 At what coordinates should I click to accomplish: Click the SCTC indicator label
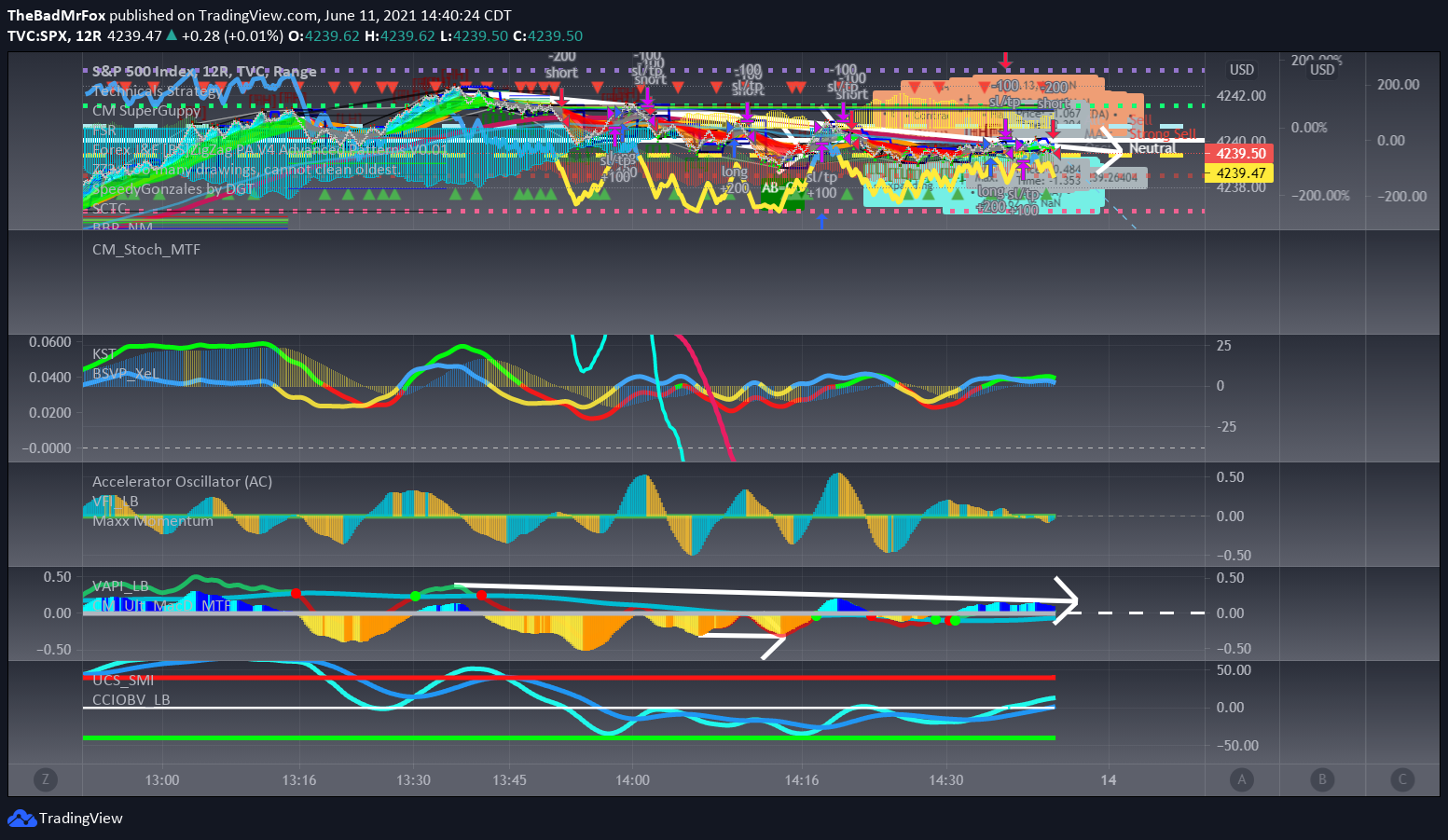point(110,209)
